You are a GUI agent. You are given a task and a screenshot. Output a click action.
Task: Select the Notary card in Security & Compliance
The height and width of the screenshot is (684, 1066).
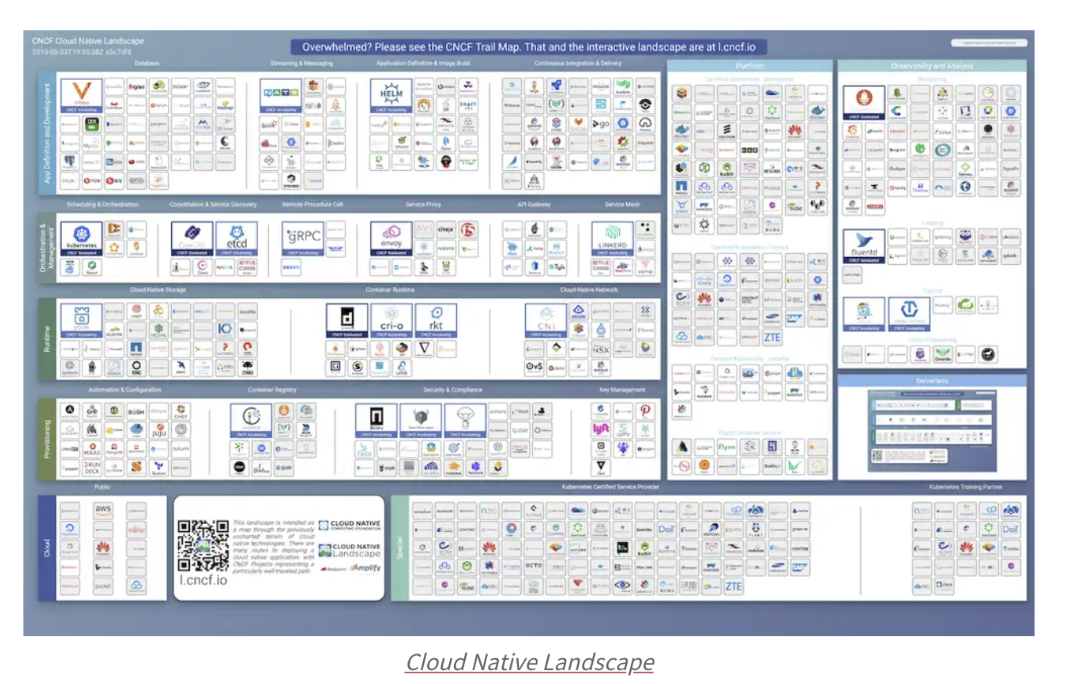(376, 421)
